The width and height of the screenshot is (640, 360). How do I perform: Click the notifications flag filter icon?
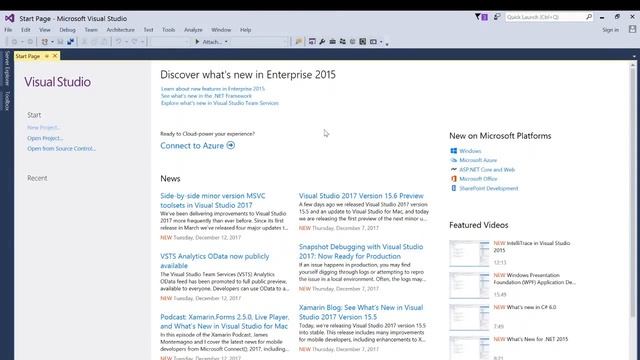point(478,17)
